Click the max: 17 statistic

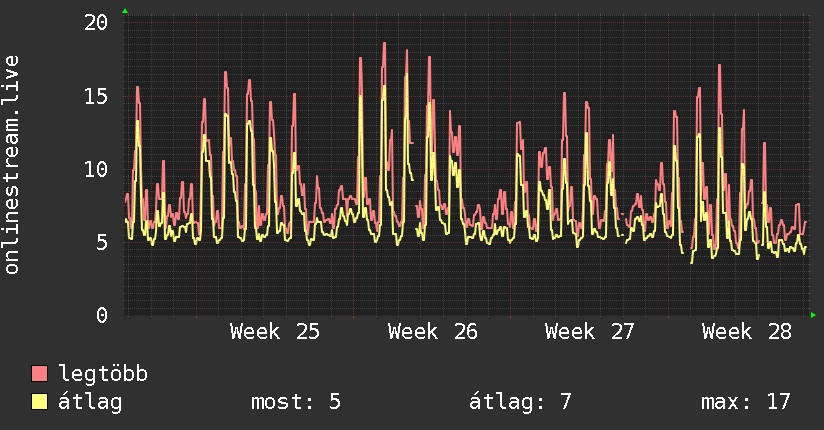tap(746, 402)
